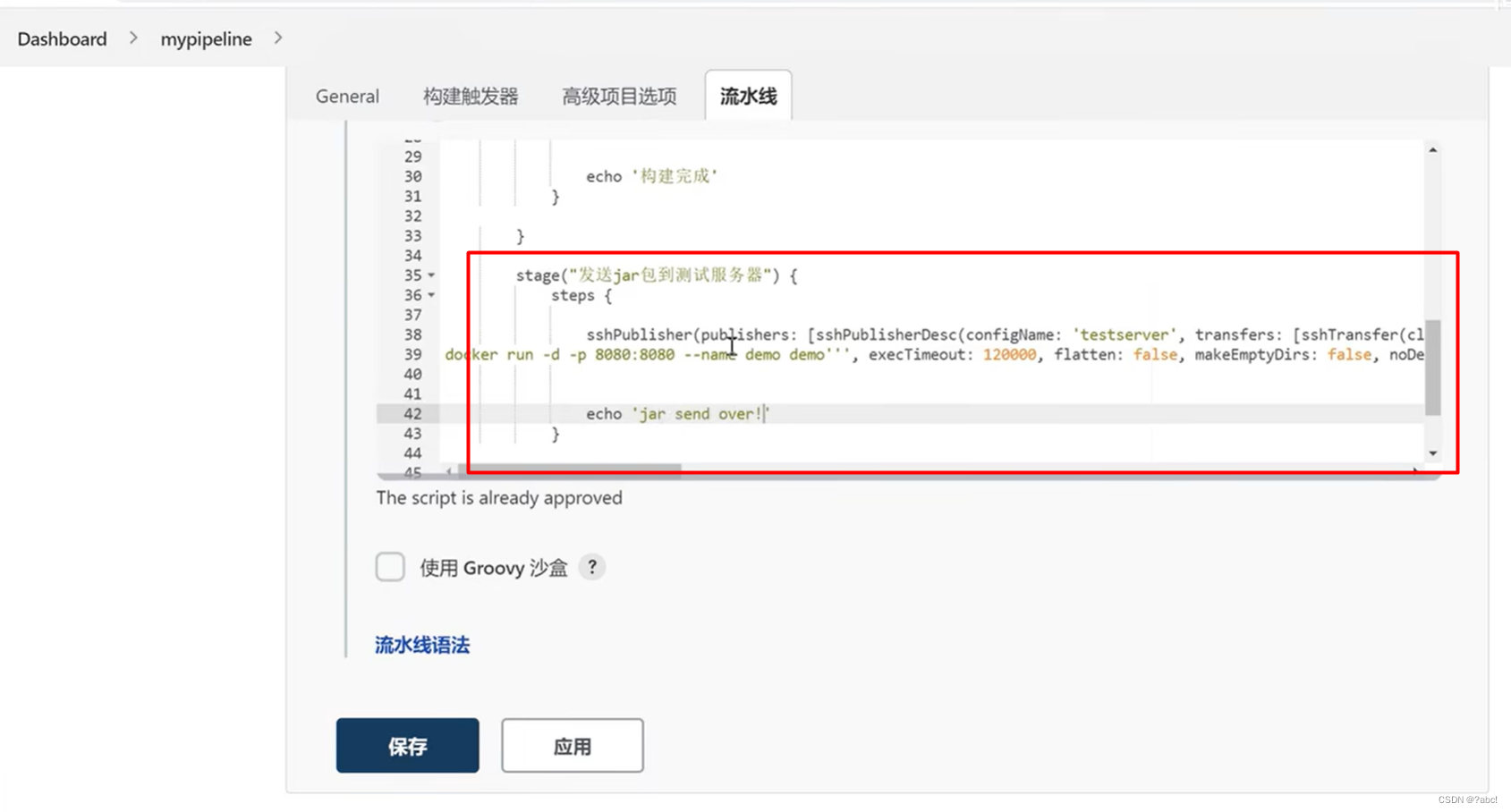Click the docker run command on line 39

click(634, 355)
